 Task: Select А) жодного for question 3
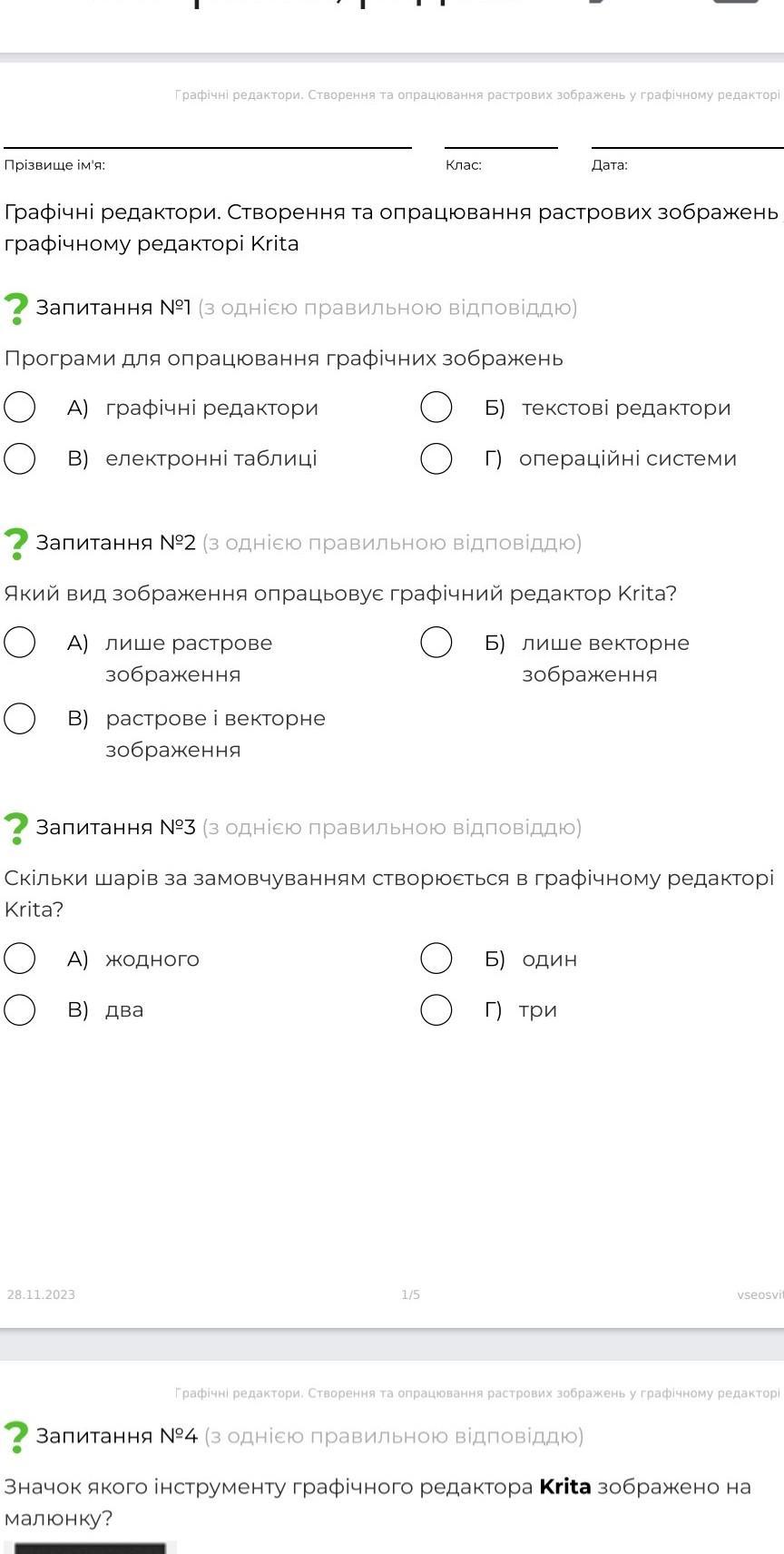[x=20, y=958]
